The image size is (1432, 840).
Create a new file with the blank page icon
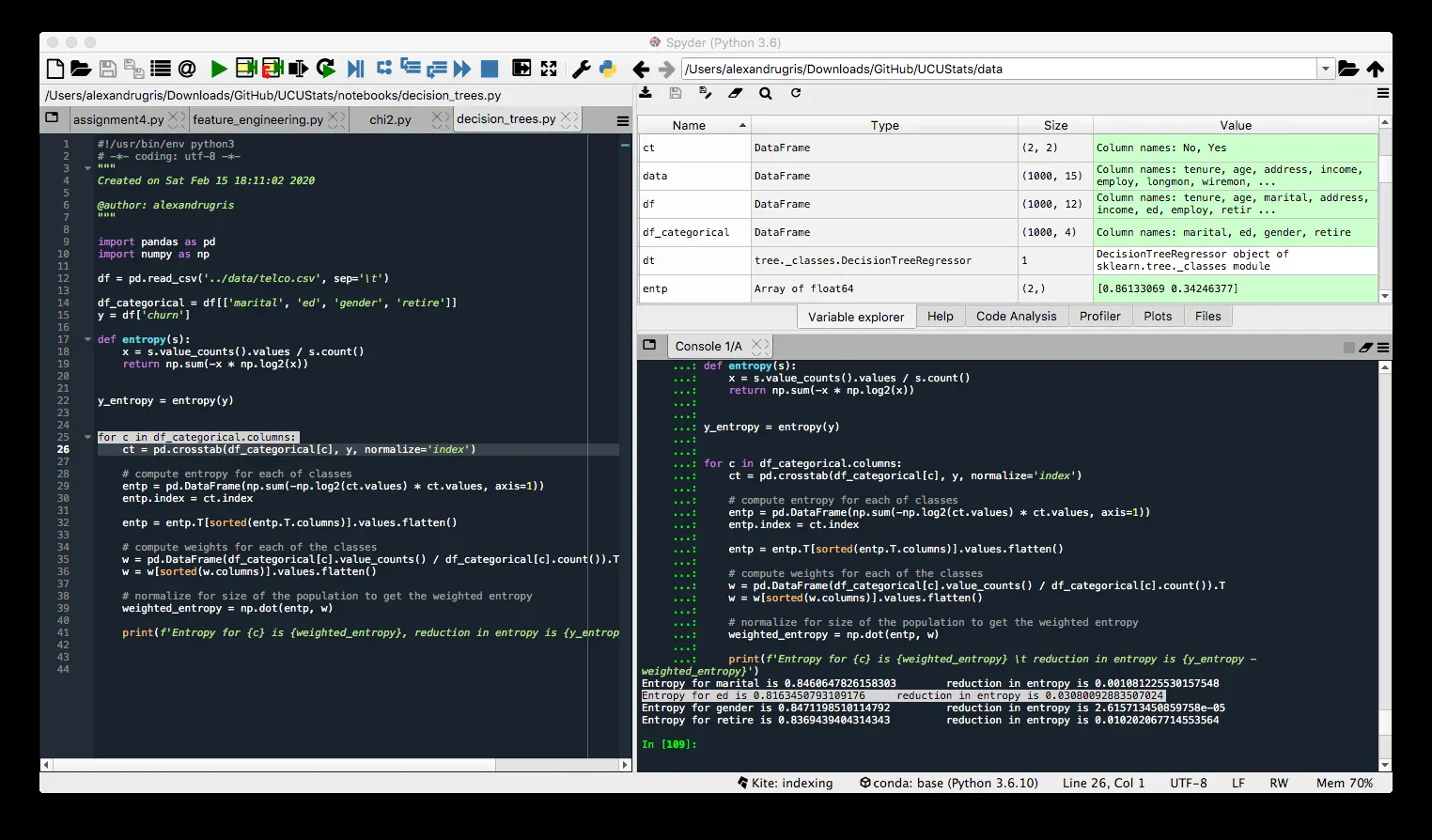[55, 69]
